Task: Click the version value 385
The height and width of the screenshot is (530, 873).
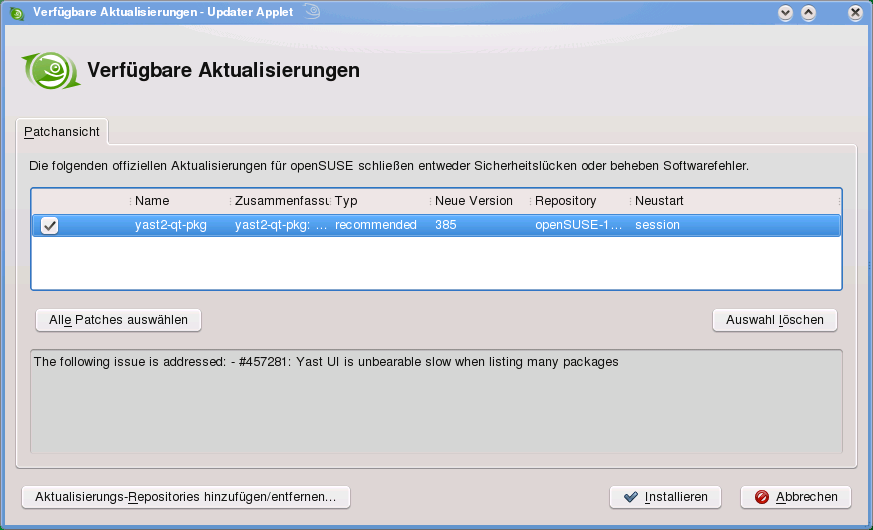Action: point(445,225)
